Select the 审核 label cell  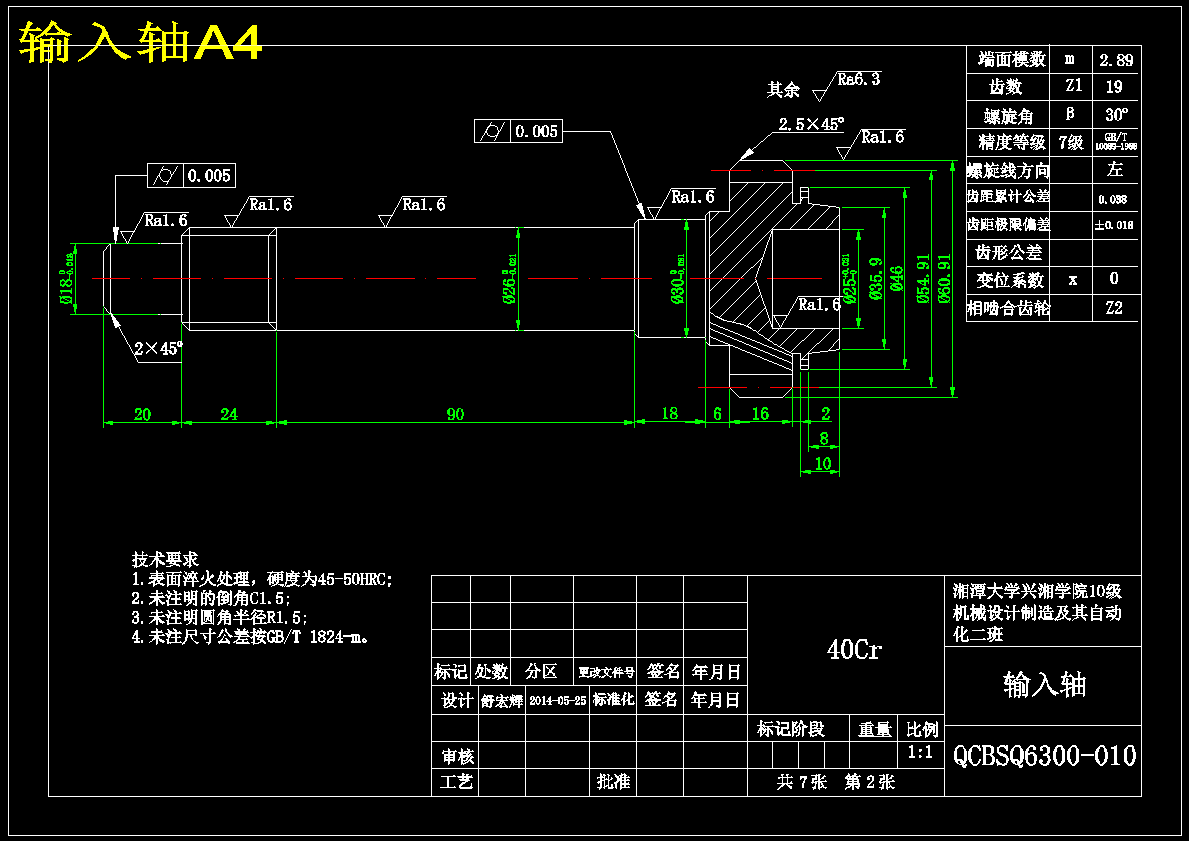click(x=458, y=755)
